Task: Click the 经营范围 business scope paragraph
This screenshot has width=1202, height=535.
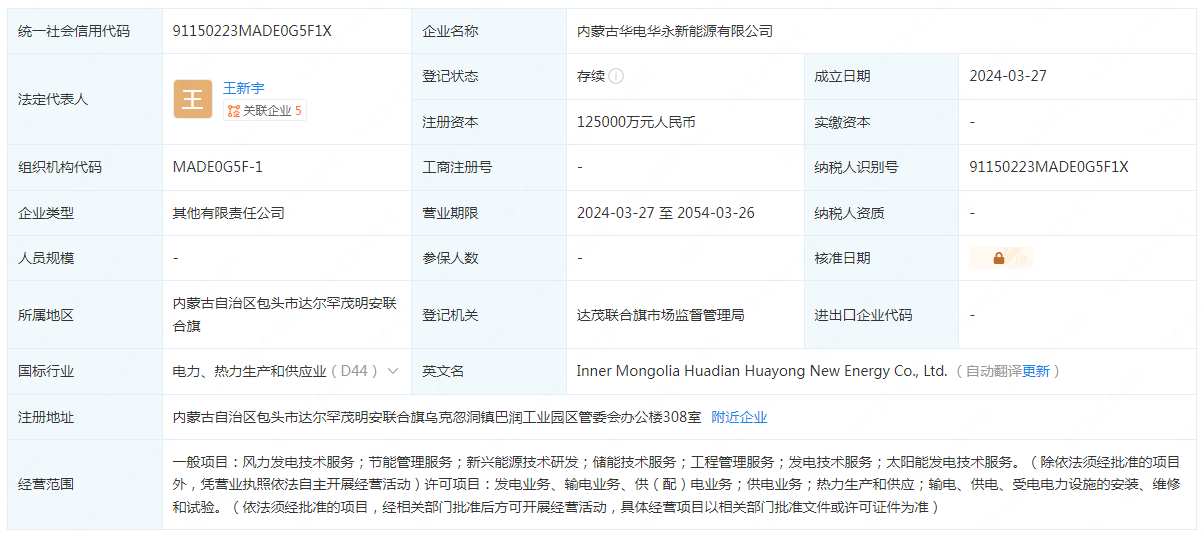Action: pos(676,484)
